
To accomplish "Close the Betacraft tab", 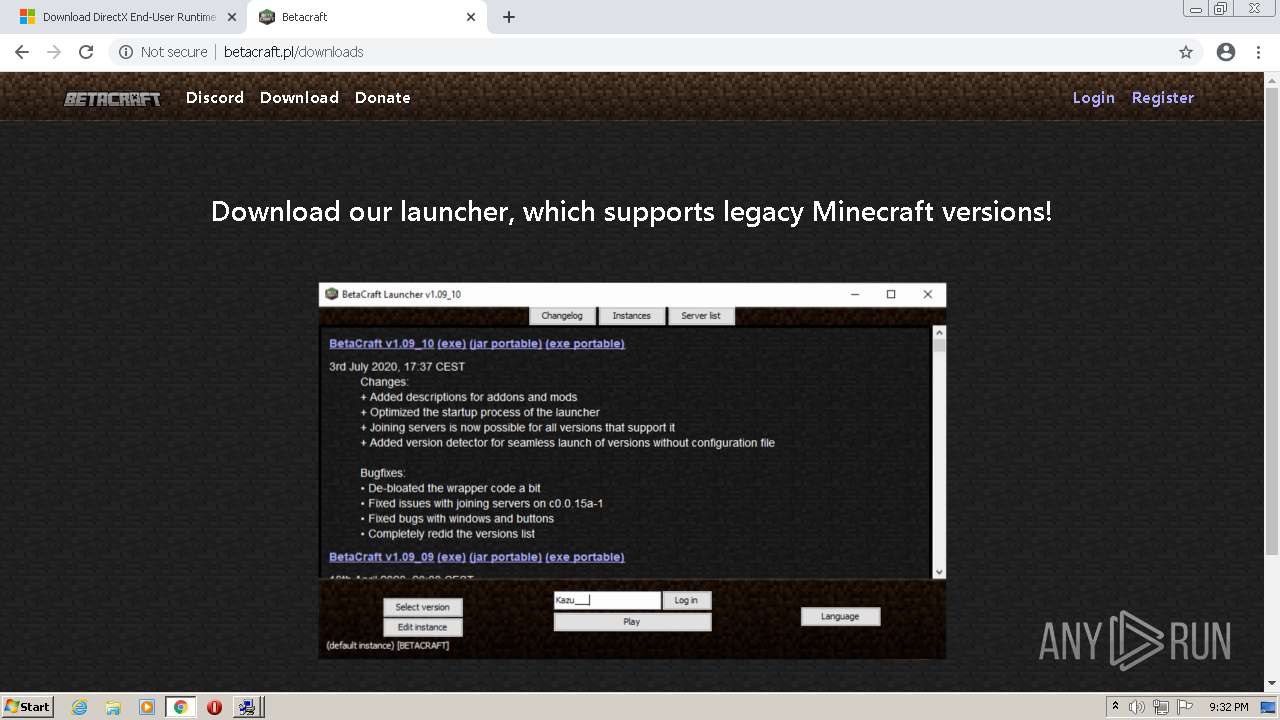I will 470,17.
